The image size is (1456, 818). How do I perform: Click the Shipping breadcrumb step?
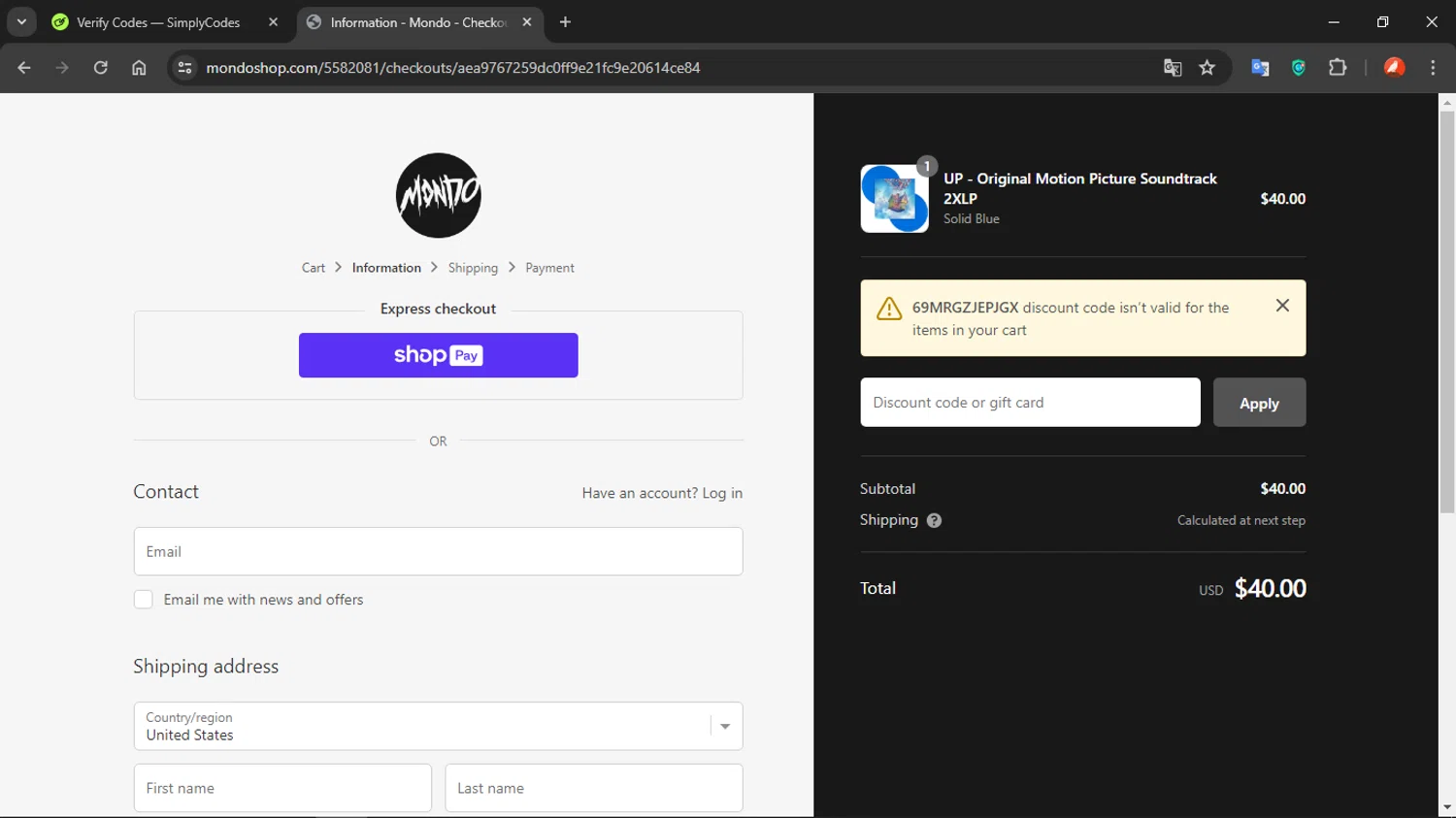473,268
